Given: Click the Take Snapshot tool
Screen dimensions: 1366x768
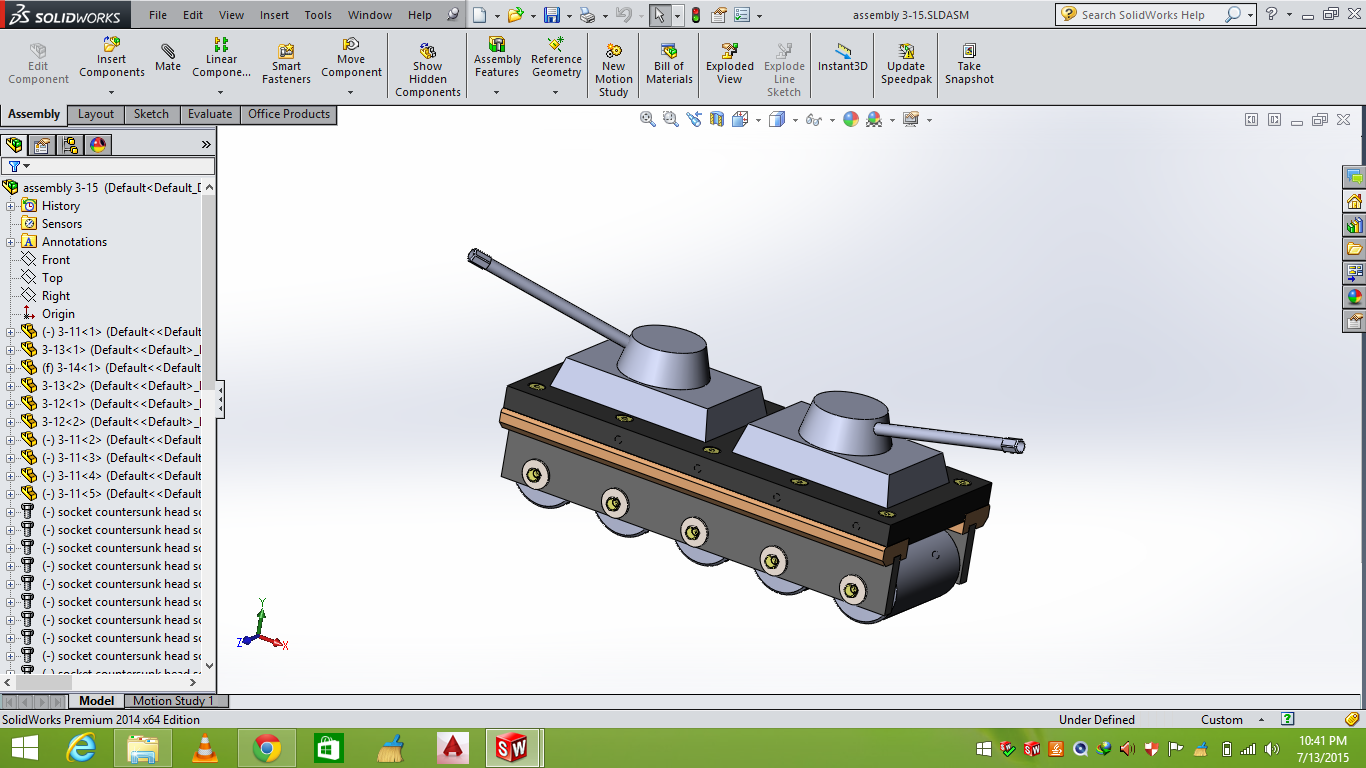Looking at the screenshot, I should 969,65.
